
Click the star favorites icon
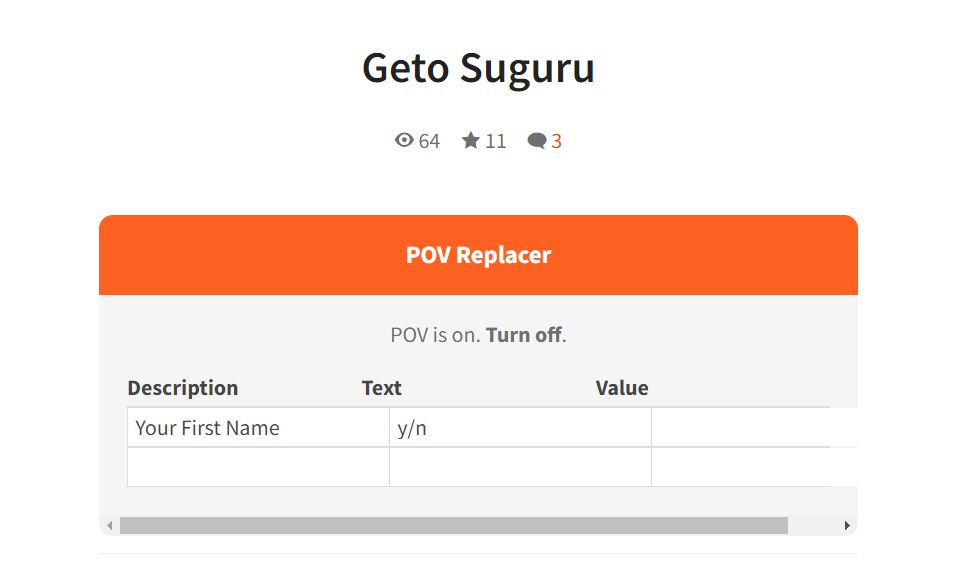(x=470, y=140)
